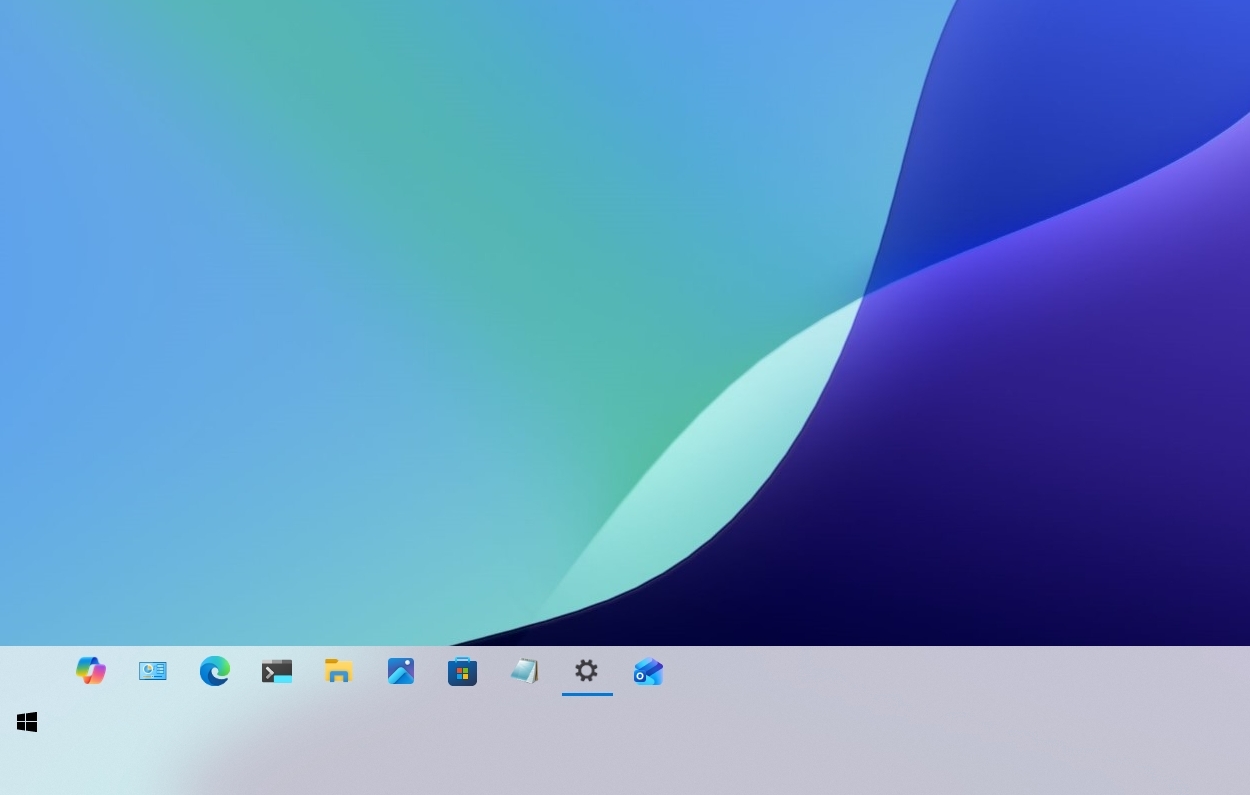1250x795 pixels.
Task: Switch to the running Settings app
Action: (x=587, y=670)
